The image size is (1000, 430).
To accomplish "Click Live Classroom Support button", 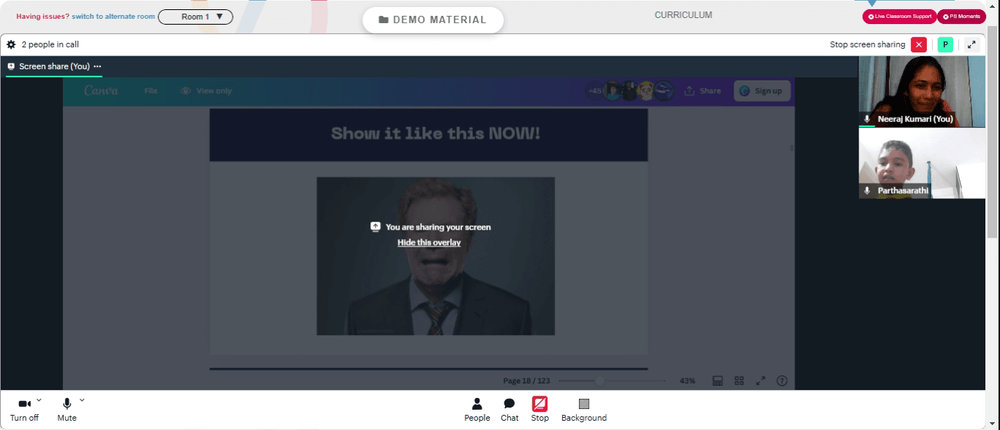I will tap(899, 17).
